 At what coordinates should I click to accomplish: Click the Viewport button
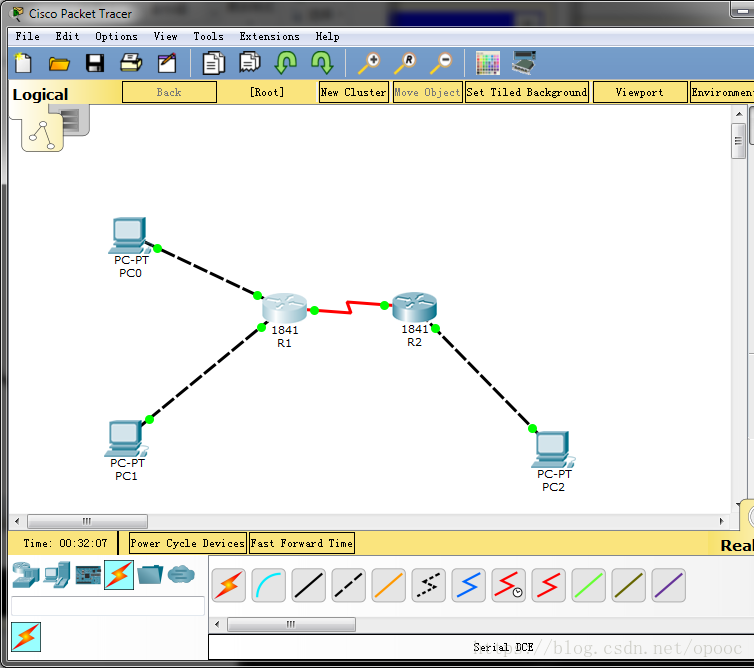(x=640, y=92)
